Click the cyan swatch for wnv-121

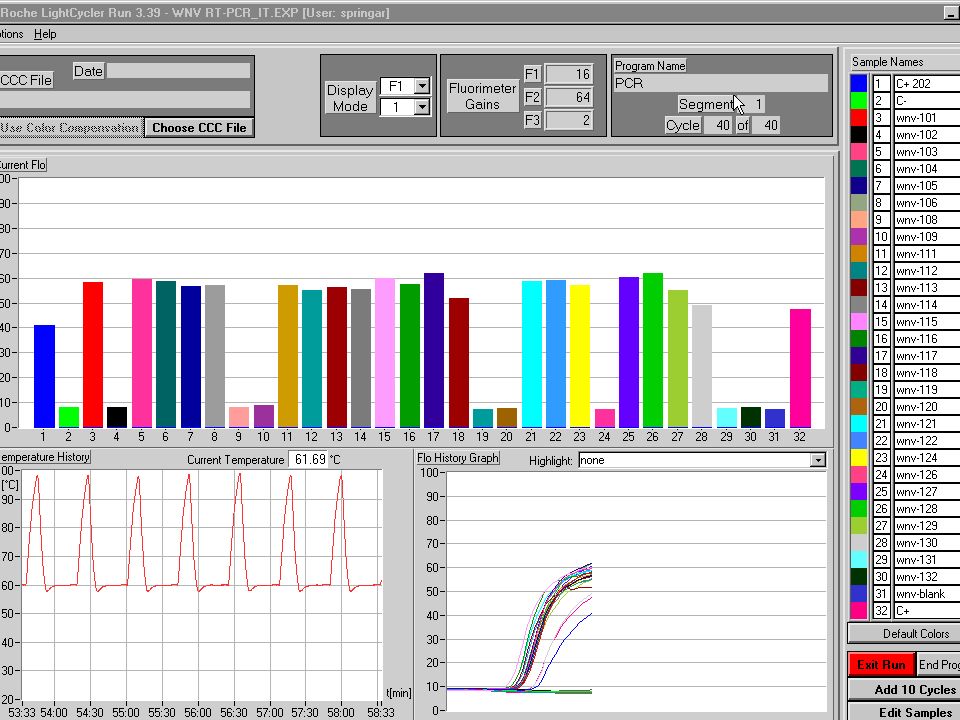tap(859, 424)
